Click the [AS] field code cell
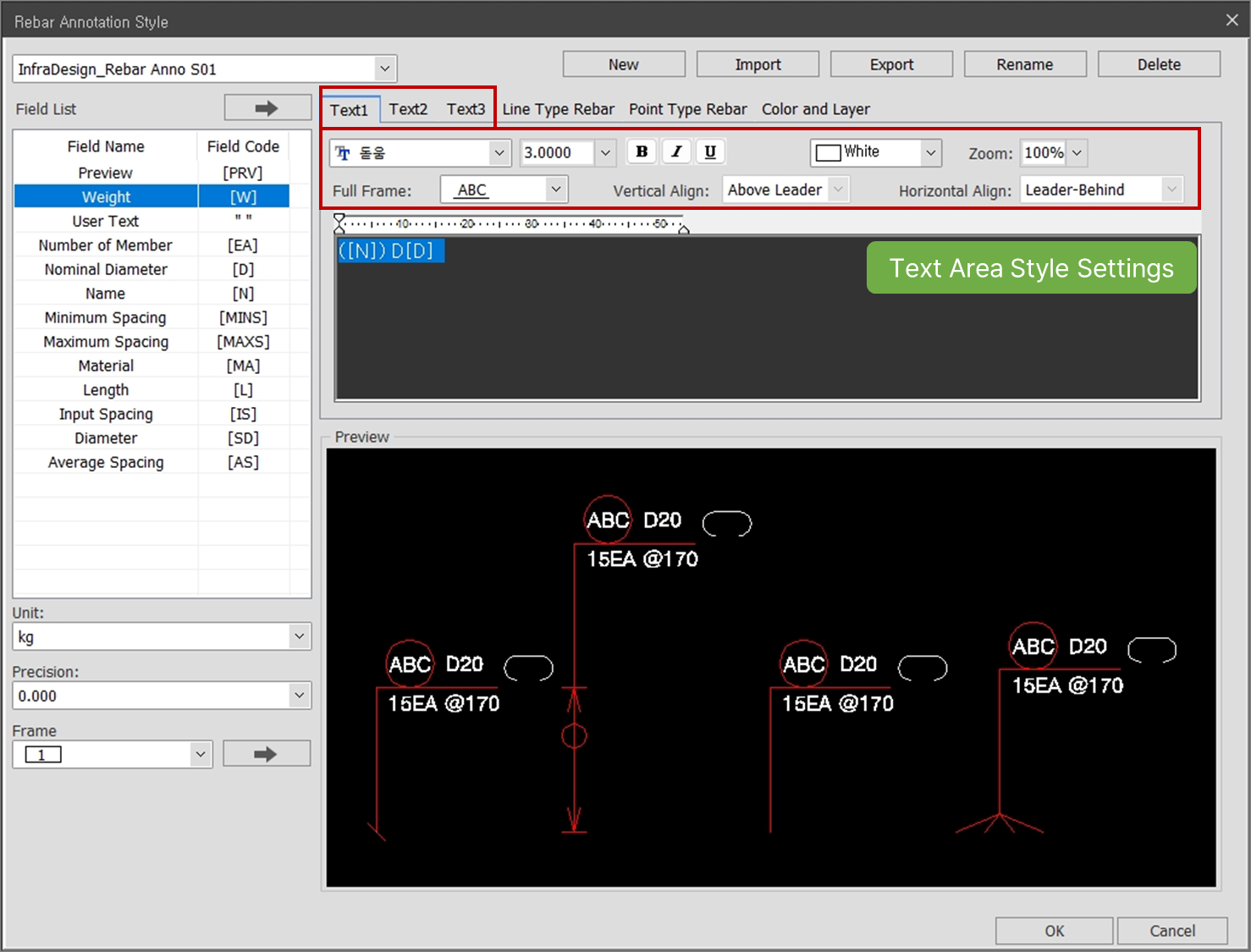1251x952 pixels. pos(243,462)
